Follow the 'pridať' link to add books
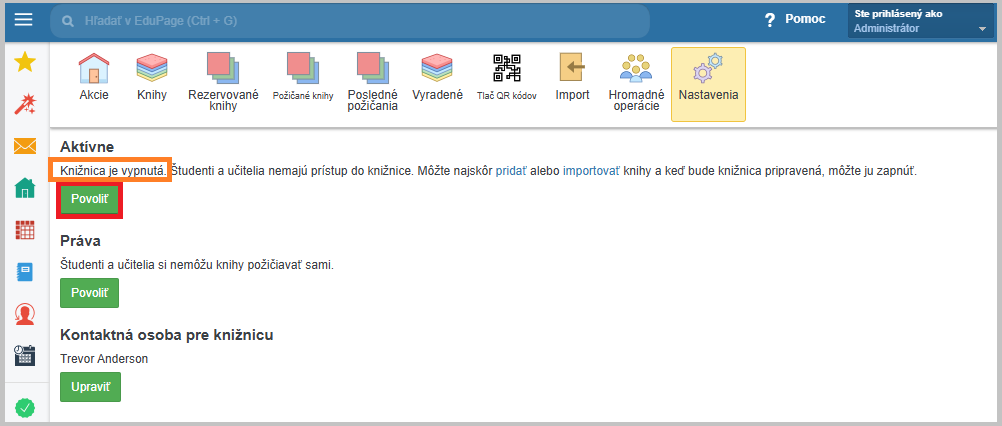Screen dimensions: 1002x426 [512, 171]
